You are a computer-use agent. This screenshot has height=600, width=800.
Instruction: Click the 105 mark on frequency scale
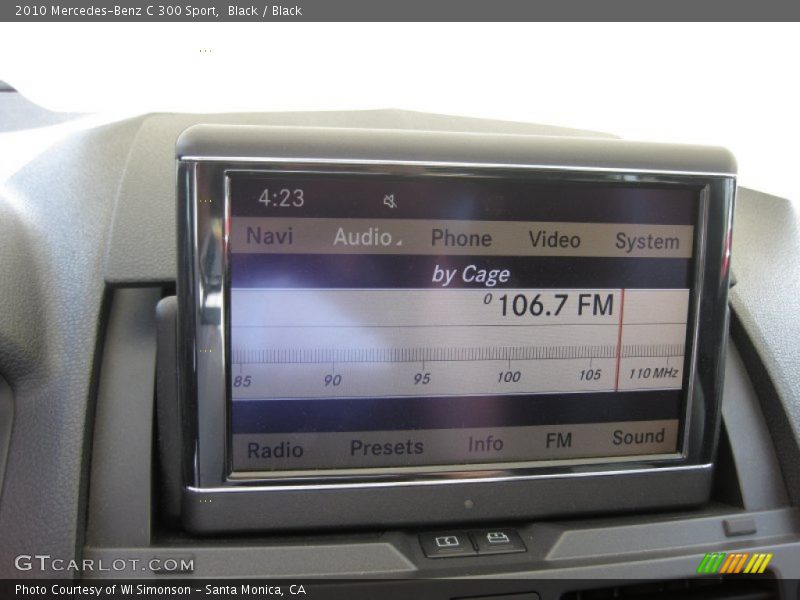coord(590,375)
